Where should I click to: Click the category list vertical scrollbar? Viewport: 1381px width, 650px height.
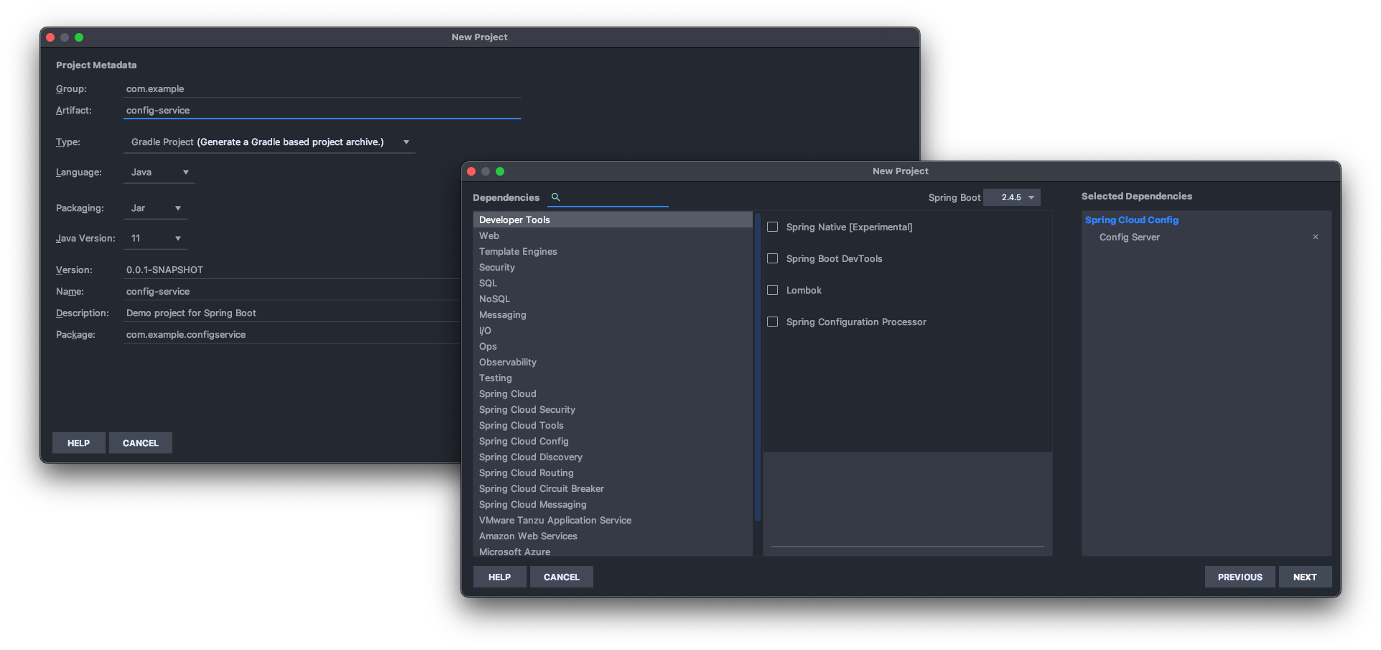tap(758, 367)
